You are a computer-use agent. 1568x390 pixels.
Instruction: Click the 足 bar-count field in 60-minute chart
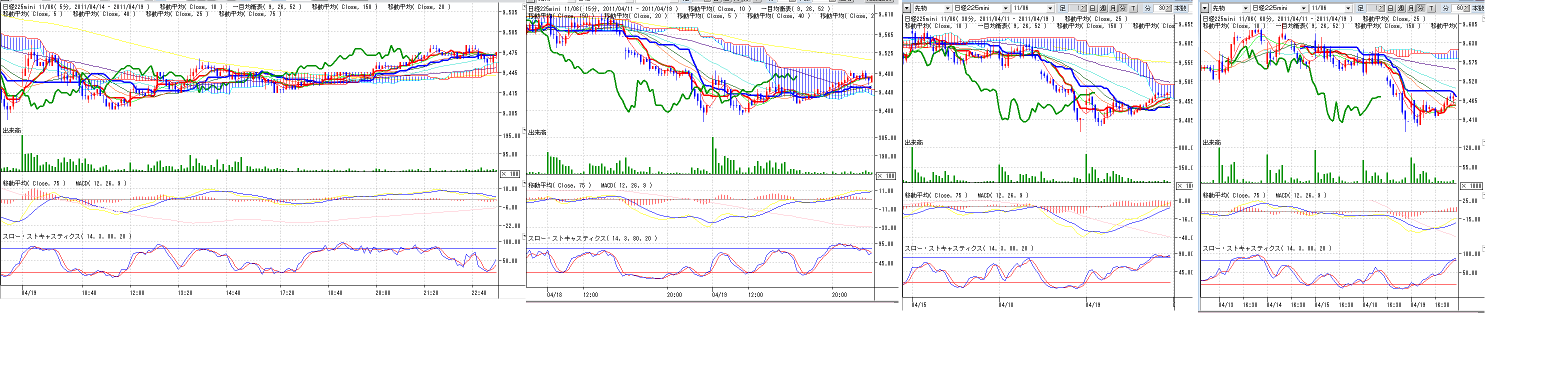pyautogui.click(x=1376, y=8)
